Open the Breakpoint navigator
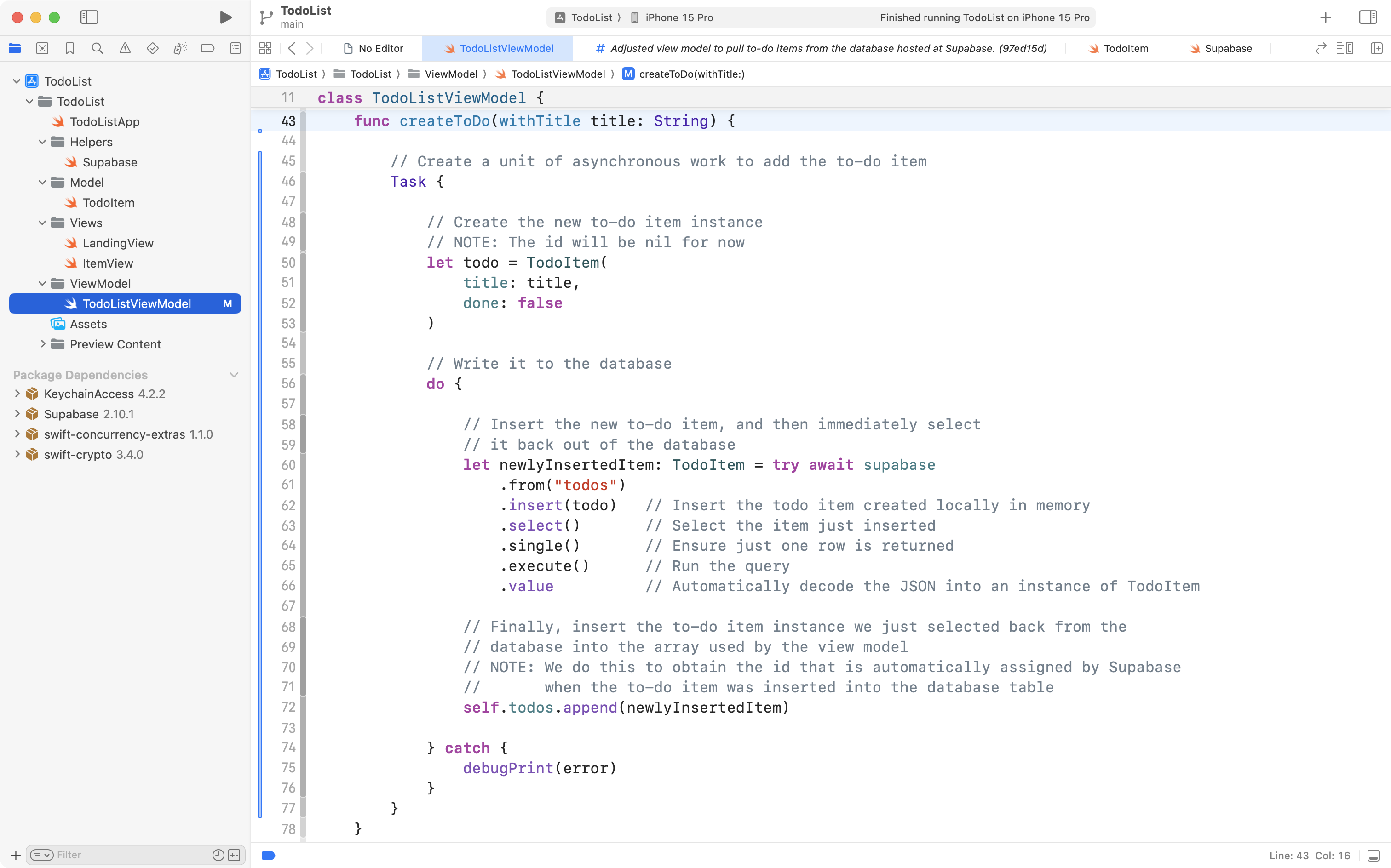This screenshot has height=868, width=1391. tap(208, 48)
